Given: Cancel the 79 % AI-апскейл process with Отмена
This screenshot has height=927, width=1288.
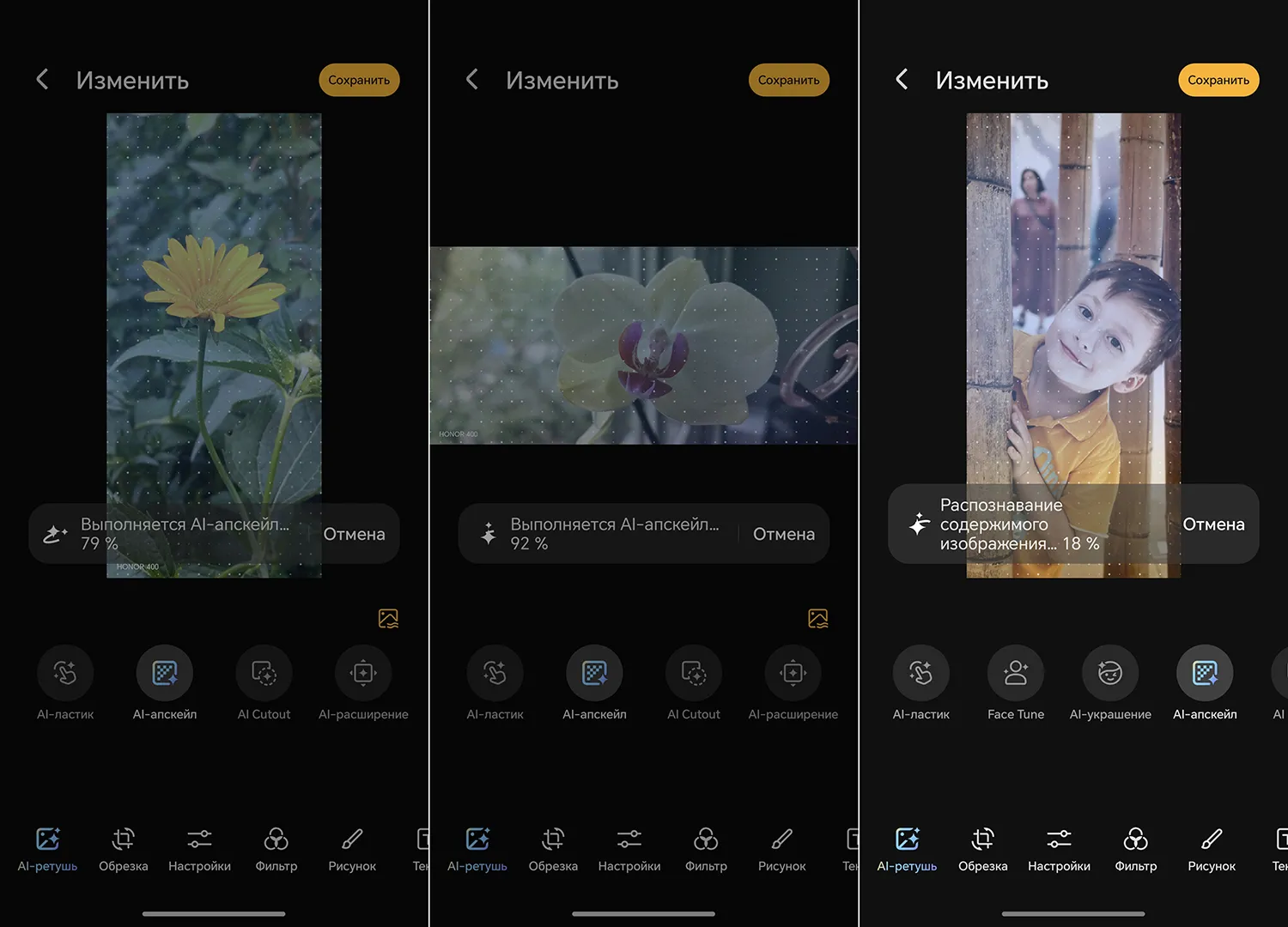Looking at the screenshot, I should pos(354,534).
